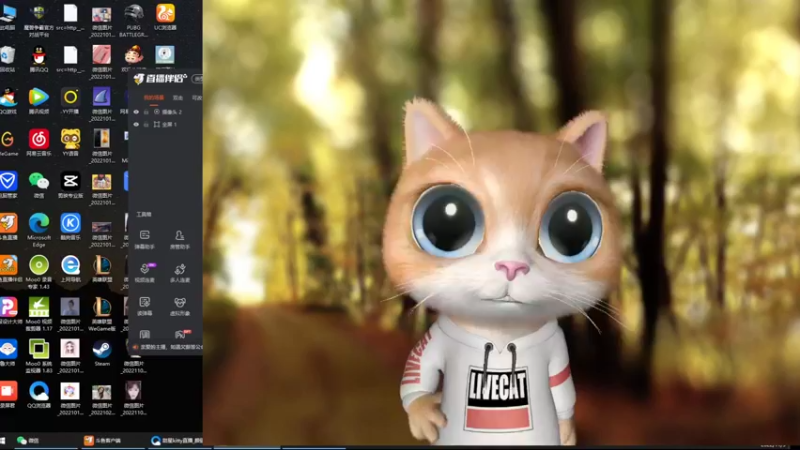Select the 酷狗音乐 desktop icon
The image size is (800, 450).
point(70,228)
